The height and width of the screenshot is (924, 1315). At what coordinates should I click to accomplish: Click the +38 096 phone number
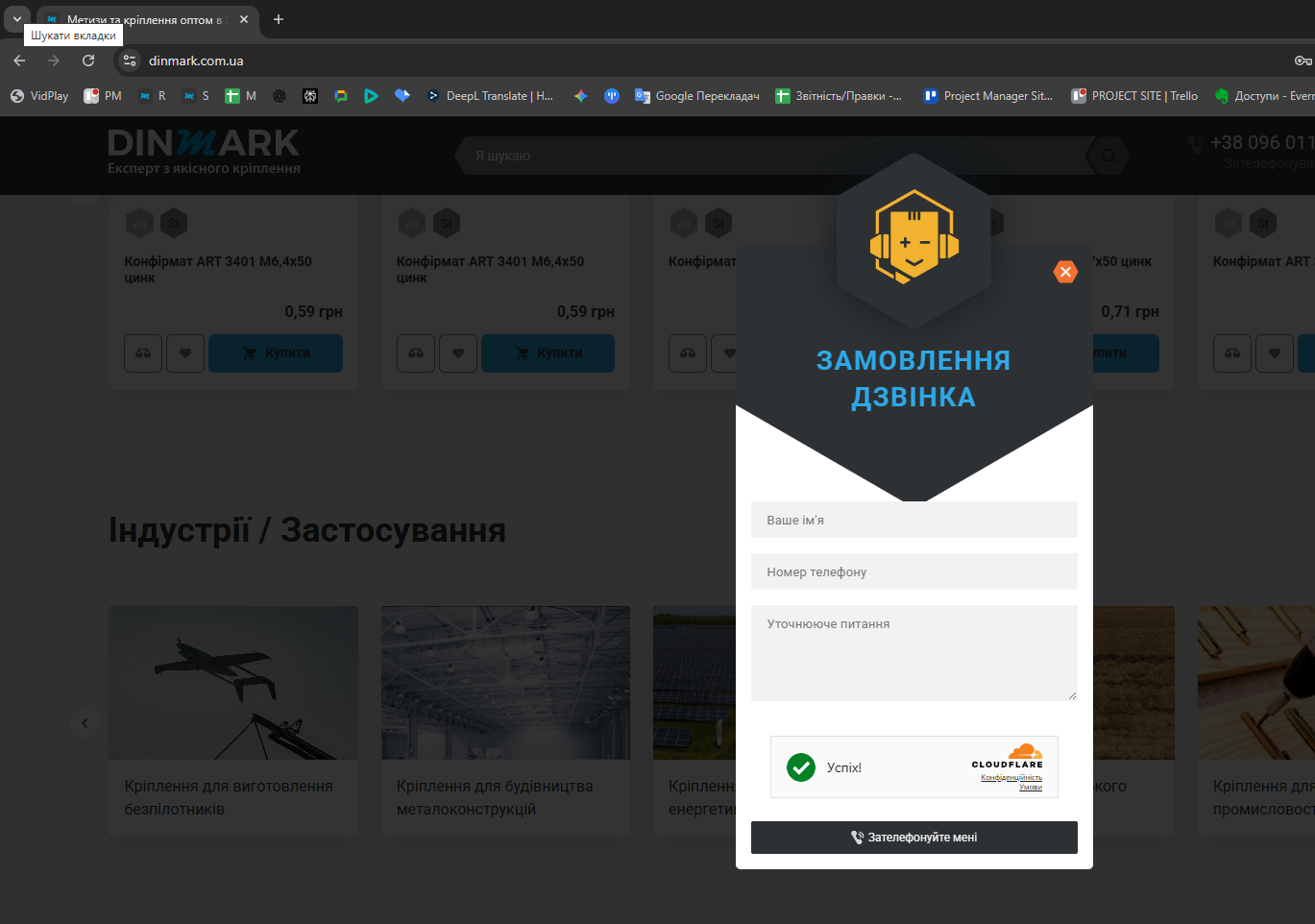[x=1261, y=143]
